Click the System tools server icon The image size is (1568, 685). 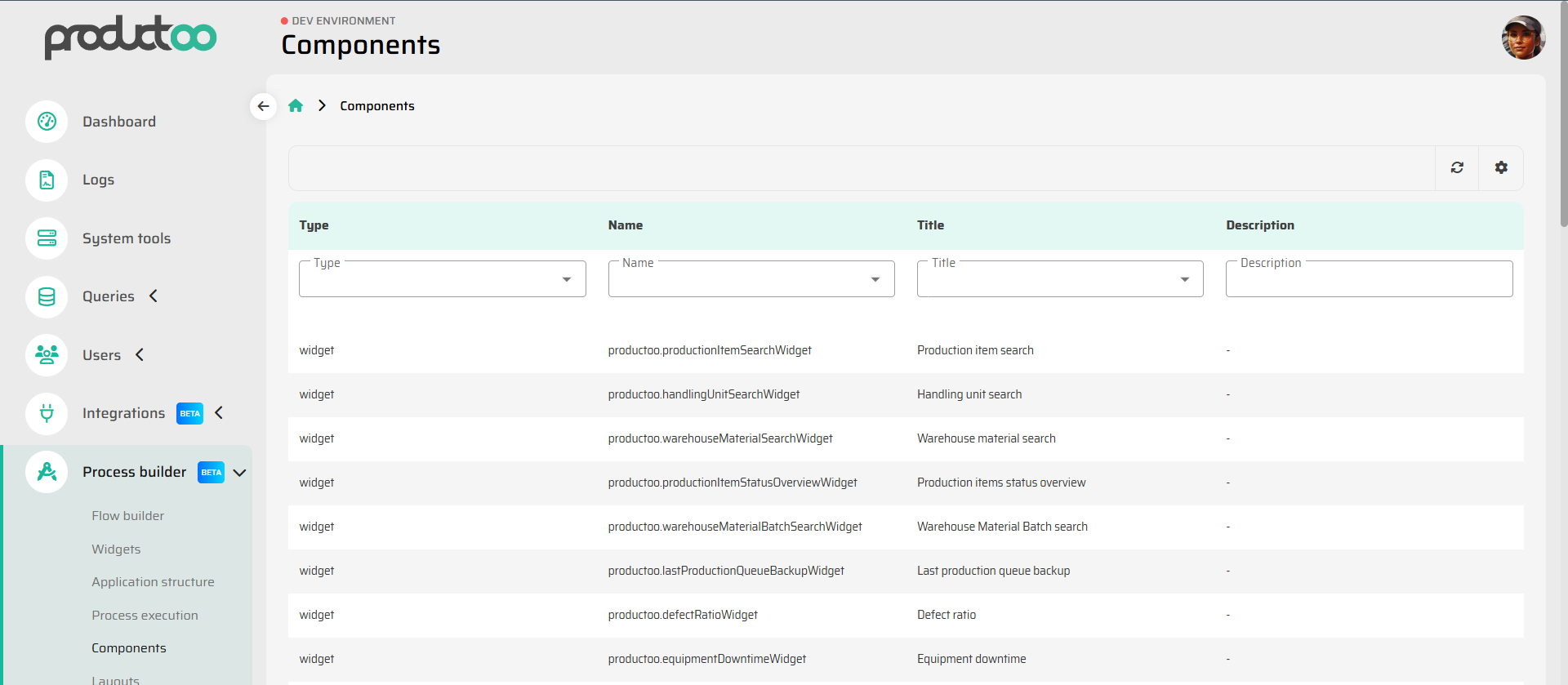tap(47, 238)
